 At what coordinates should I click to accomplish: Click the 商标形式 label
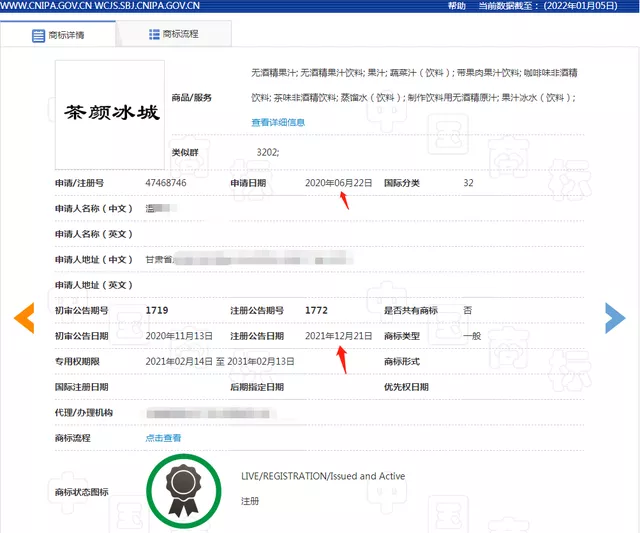[x=402, y=361]
